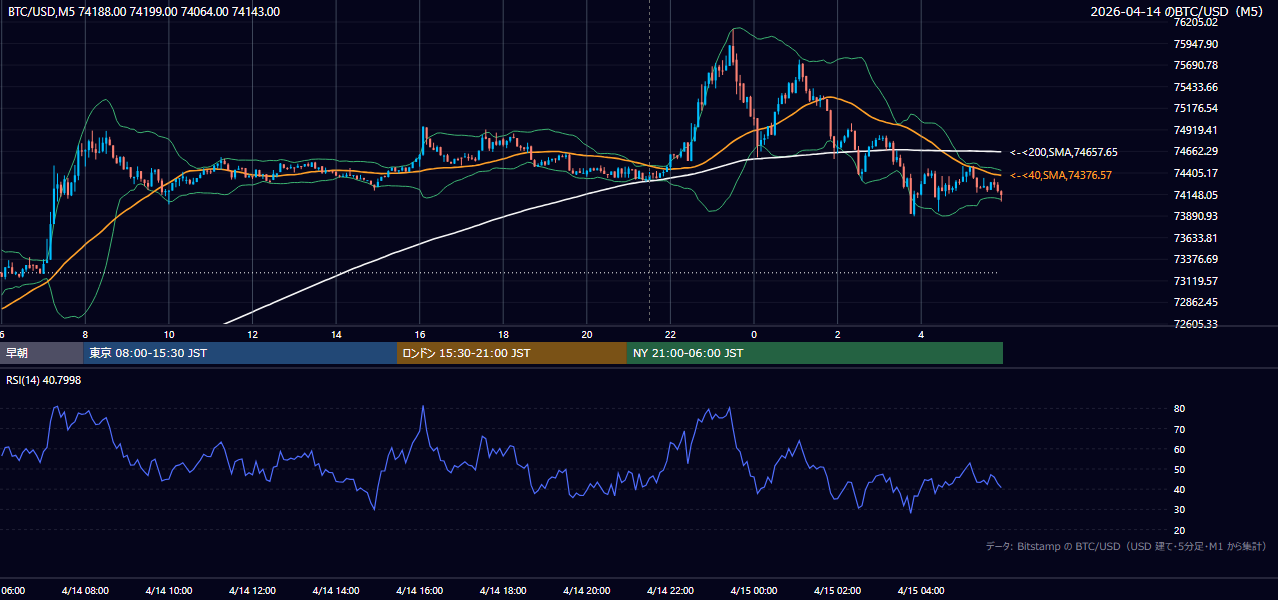
Task: Click RSI scale value 20
Action: pyautogui.click(x=1180, y=530)
